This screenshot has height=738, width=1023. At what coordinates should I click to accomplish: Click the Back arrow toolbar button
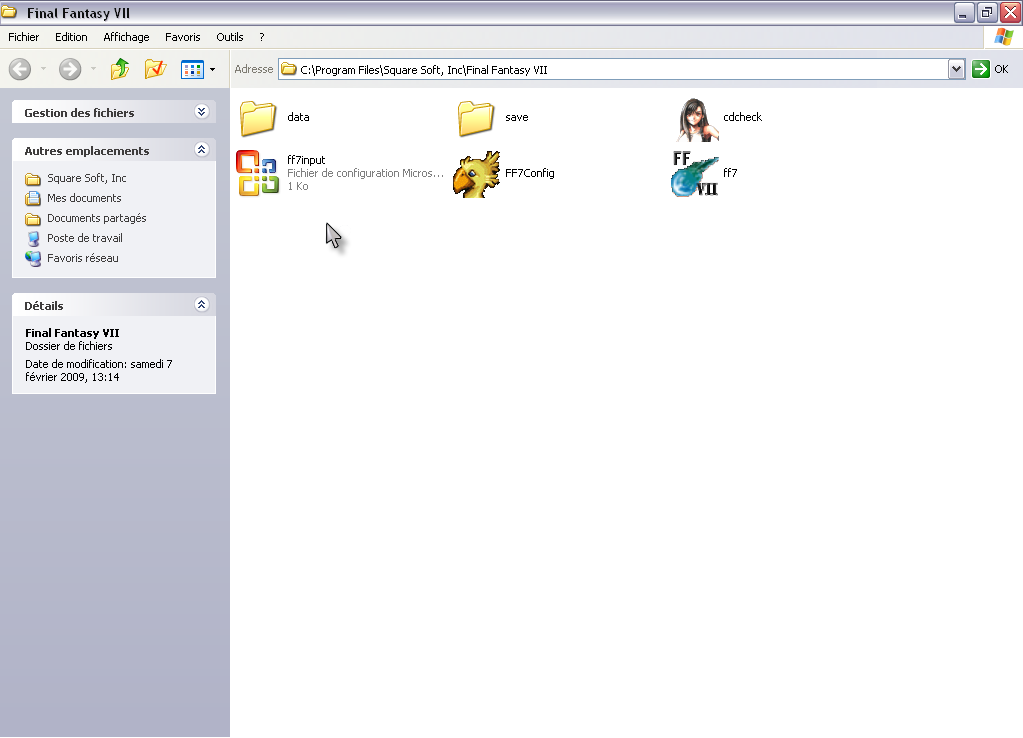[x=20, y=69]
